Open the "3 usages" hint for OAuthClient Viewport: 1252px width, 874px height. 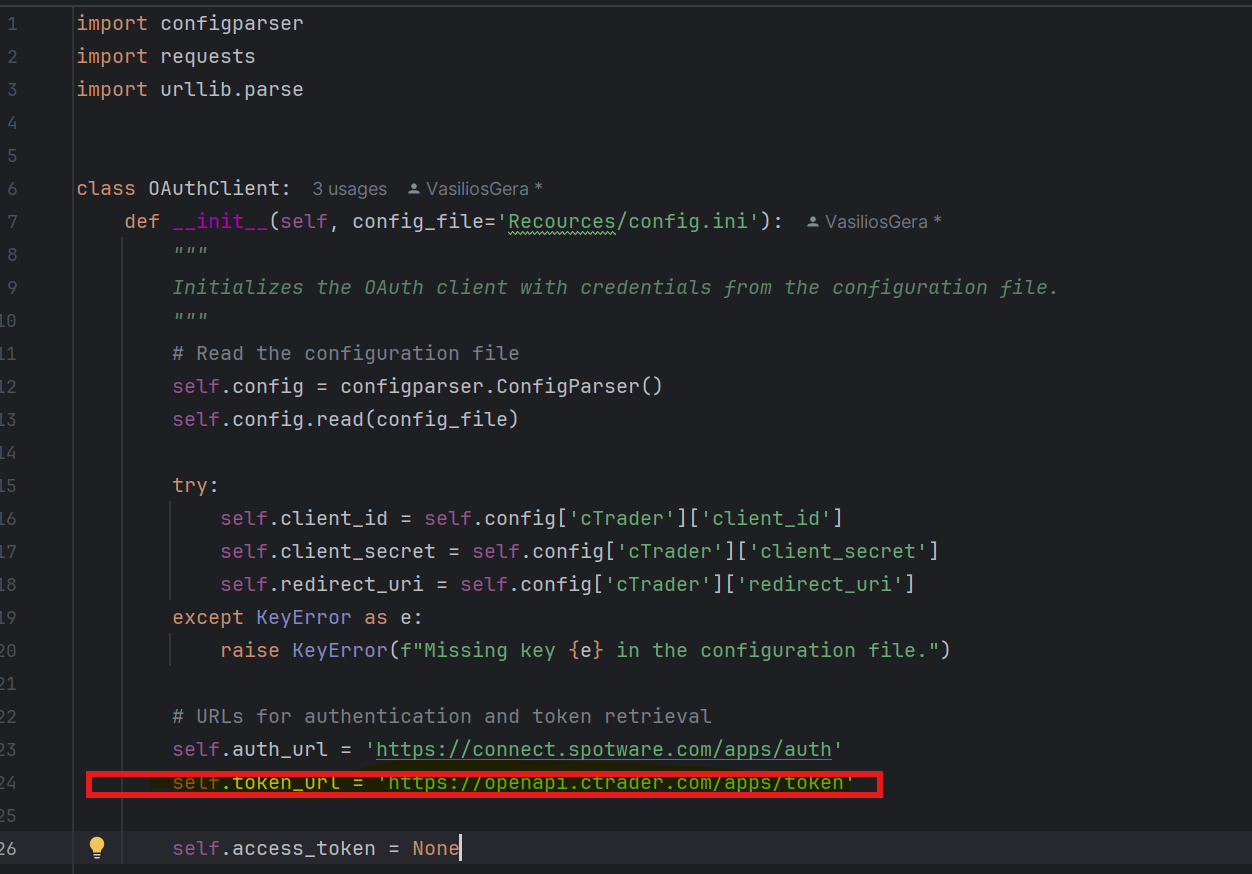[x=349, y=189]
